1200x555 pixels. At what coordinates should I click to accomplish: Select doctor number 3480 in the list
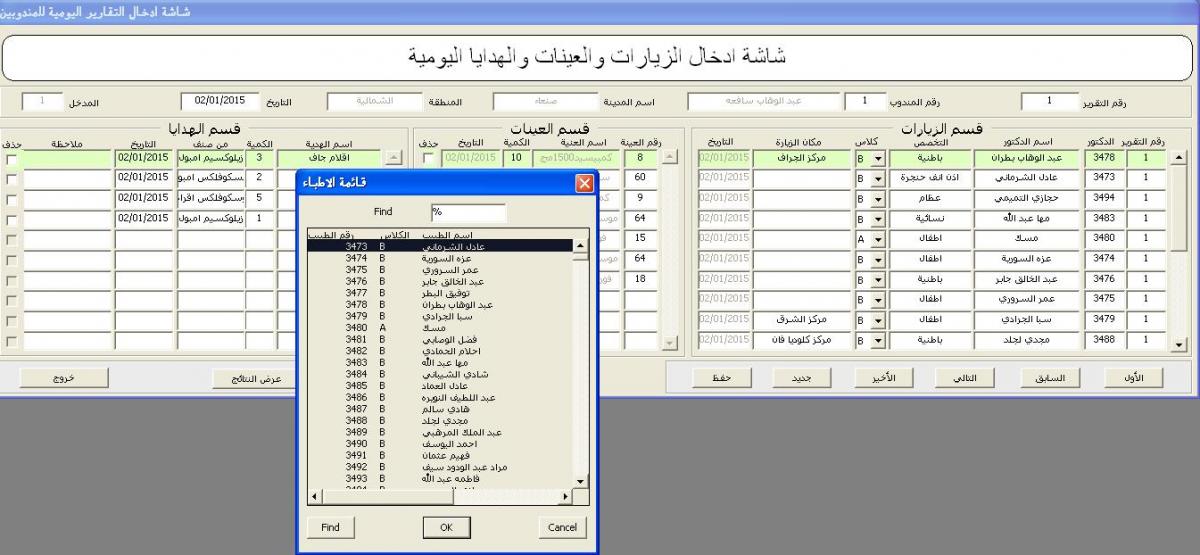point(440,327)
